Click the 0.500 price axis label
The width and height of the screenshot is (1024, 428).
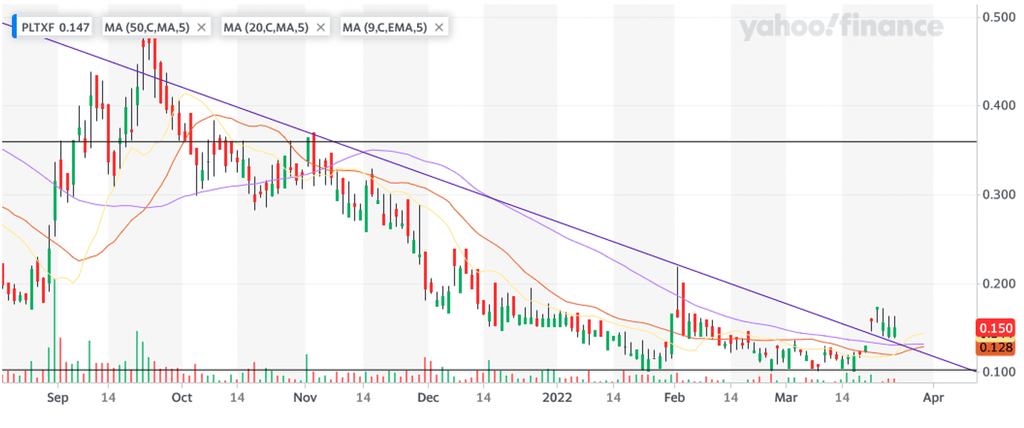(1001, 17)
